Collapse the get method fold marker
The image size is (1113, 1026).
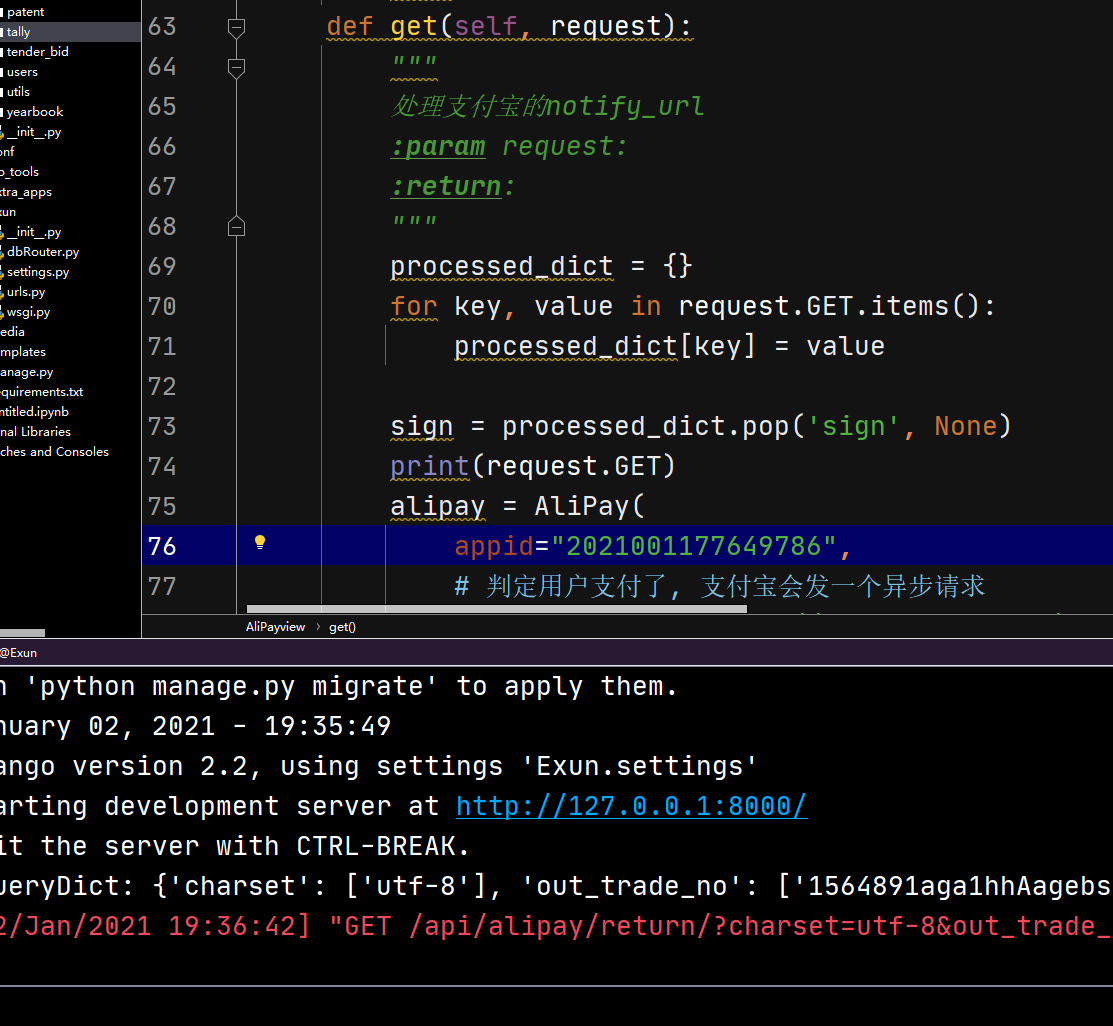click(236, 28)
